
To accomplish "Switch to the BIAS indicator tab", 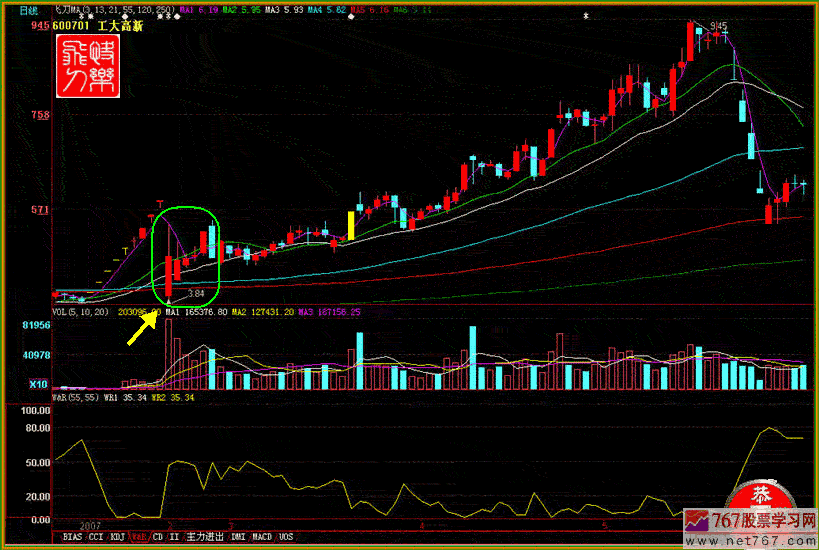I will point(72,537).
